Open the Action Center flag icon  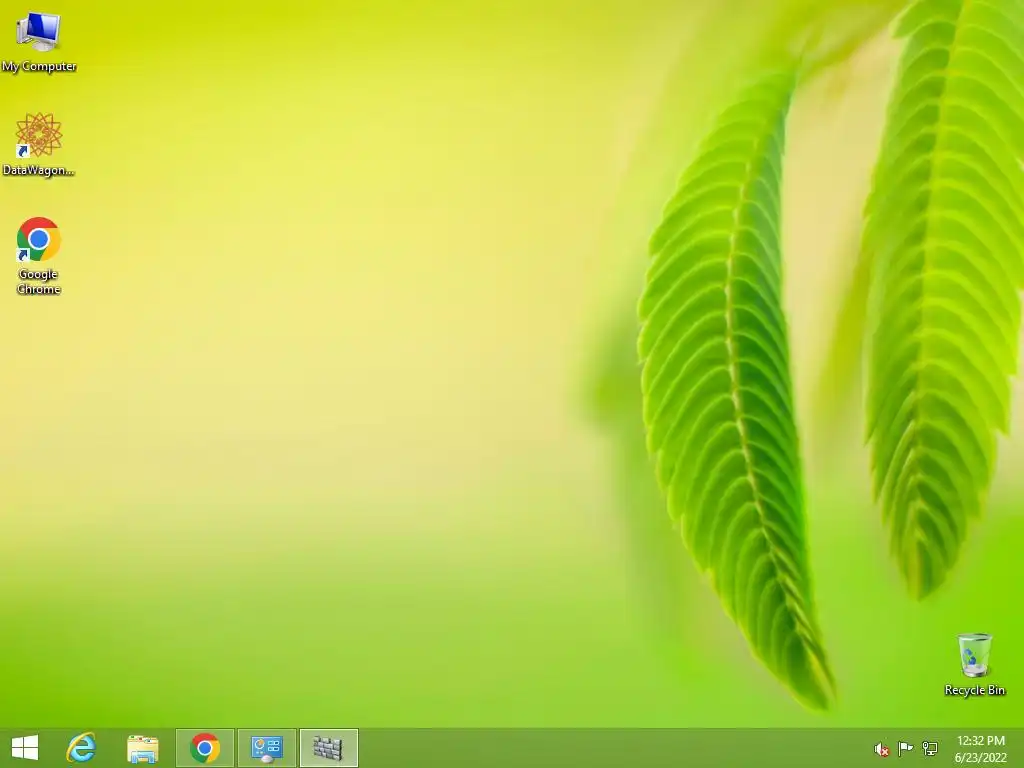tap(905, 749)
